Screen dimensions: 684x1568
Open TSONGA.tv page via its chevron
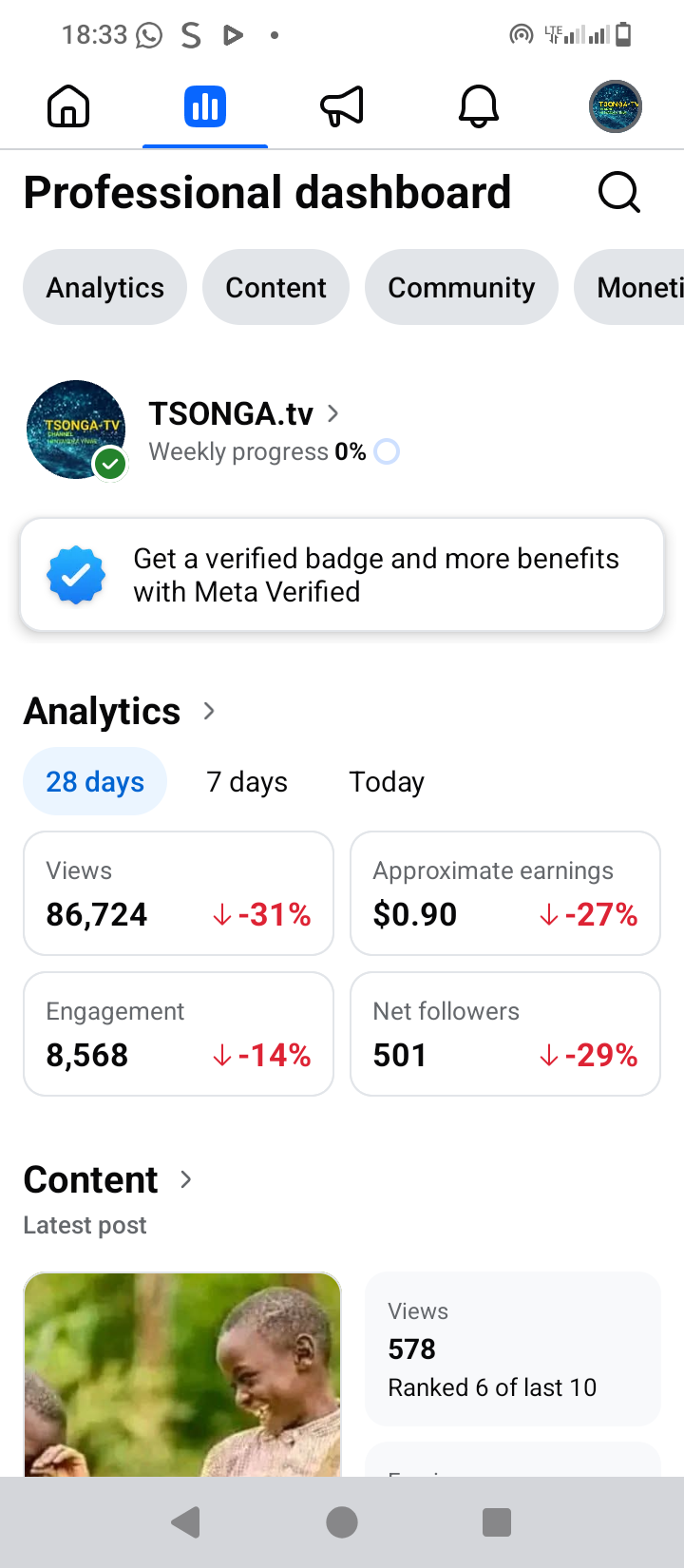tap(333, 413)
